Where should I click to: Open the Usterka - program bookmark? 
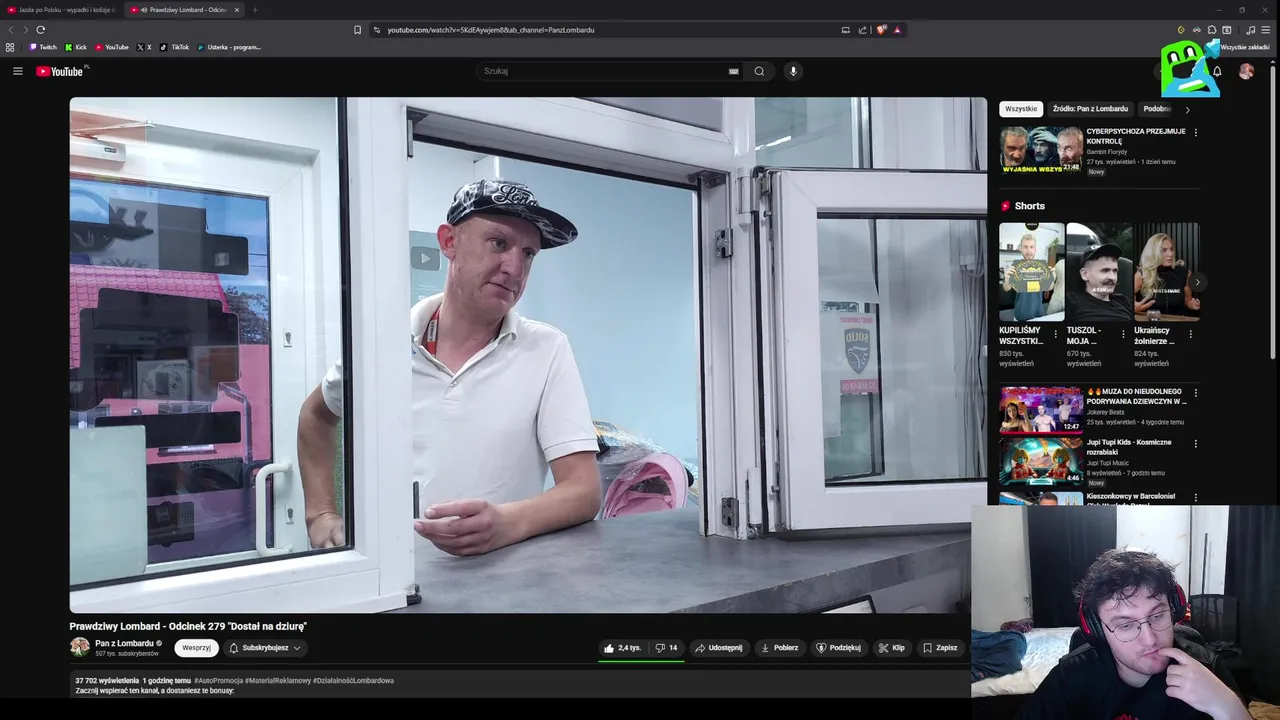coord(229,47)
